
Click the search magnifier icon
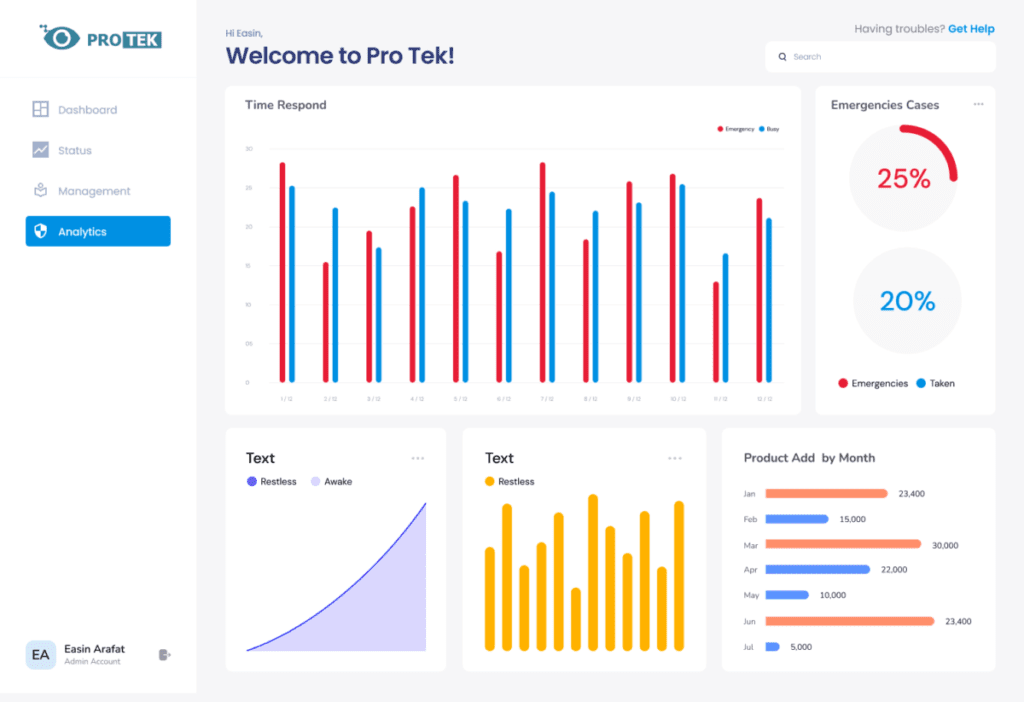(x=782, y=57)
